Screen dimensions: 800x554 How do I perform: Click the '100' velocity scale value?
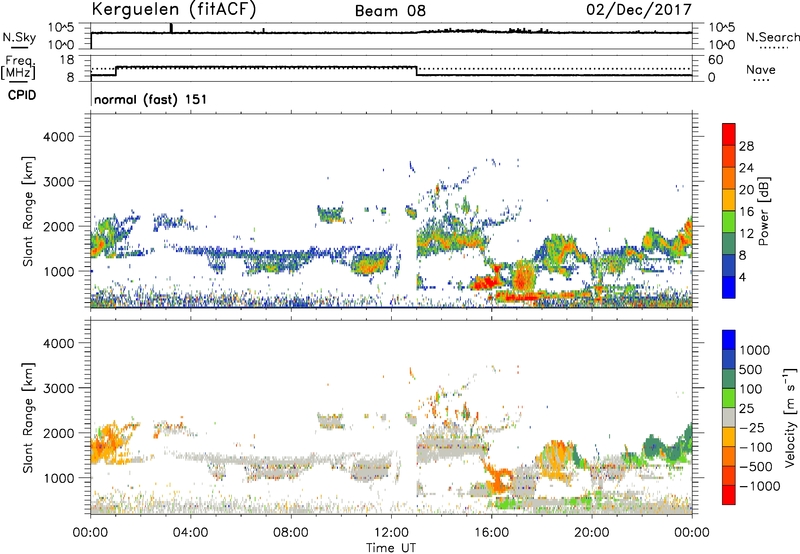pos(751,389)
